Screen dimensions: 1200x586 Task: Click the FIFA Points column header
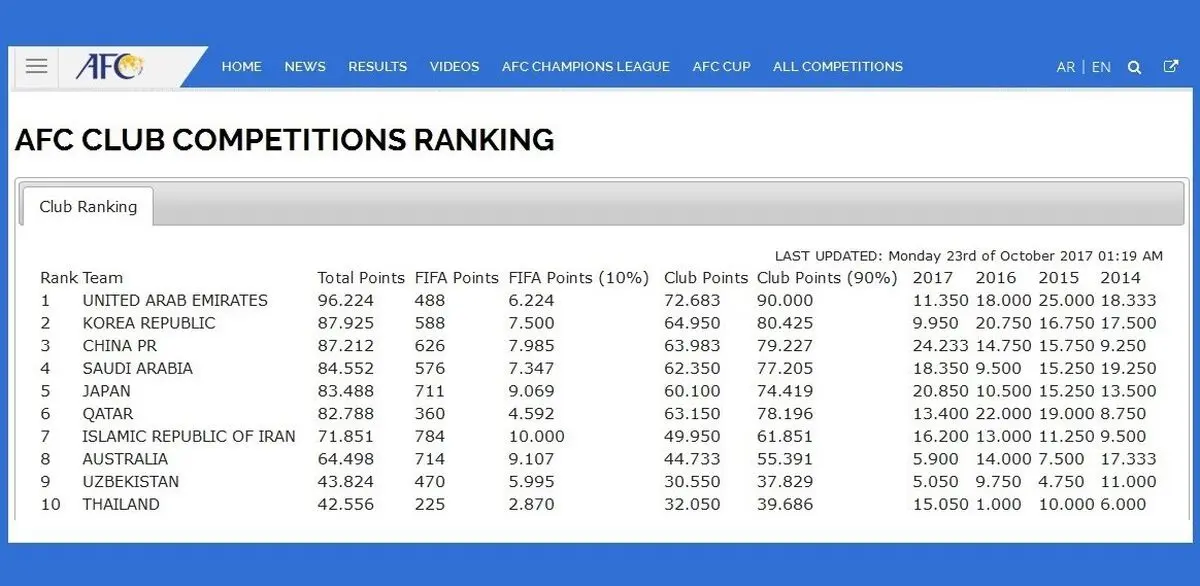pos(456,278)
